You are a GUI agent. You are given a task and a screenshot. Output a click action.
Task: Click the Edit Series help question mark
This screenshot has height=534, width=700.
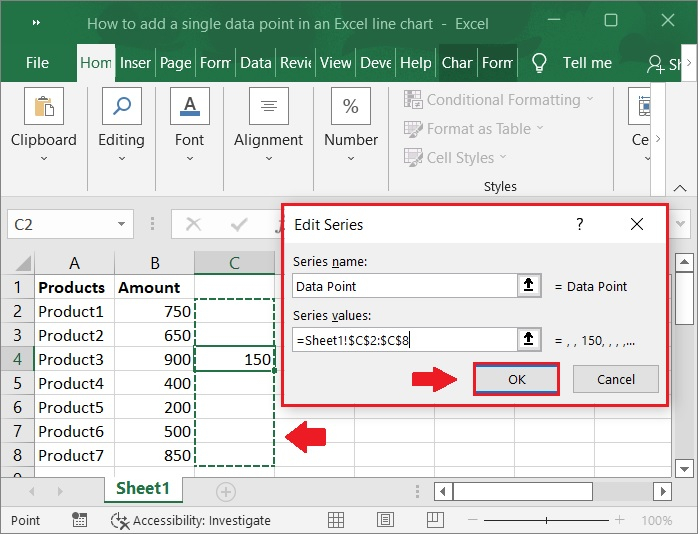coord(579,224)
